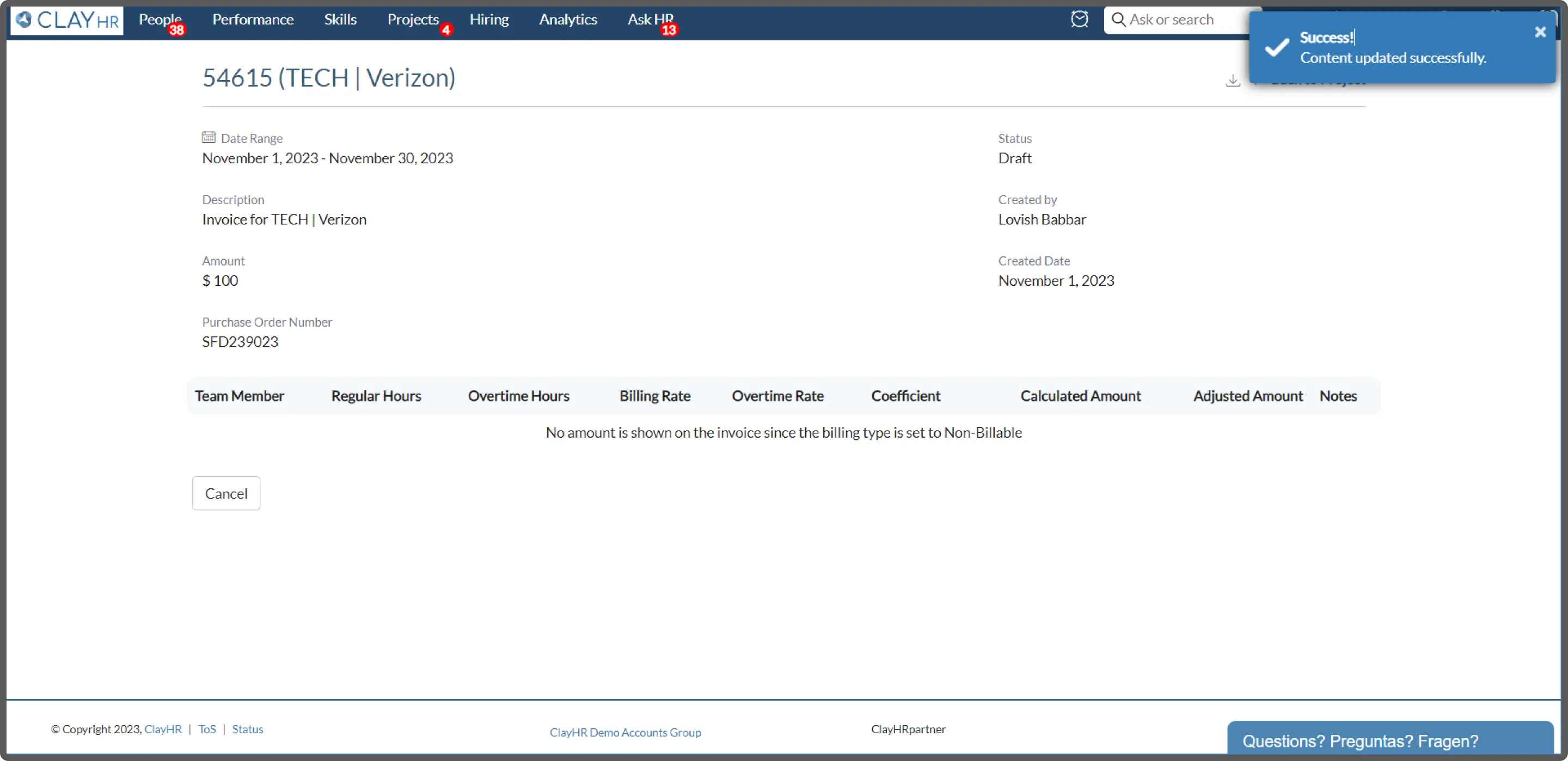
Task: Close the Success notification toast
Action: click(x=1540, y=32)
